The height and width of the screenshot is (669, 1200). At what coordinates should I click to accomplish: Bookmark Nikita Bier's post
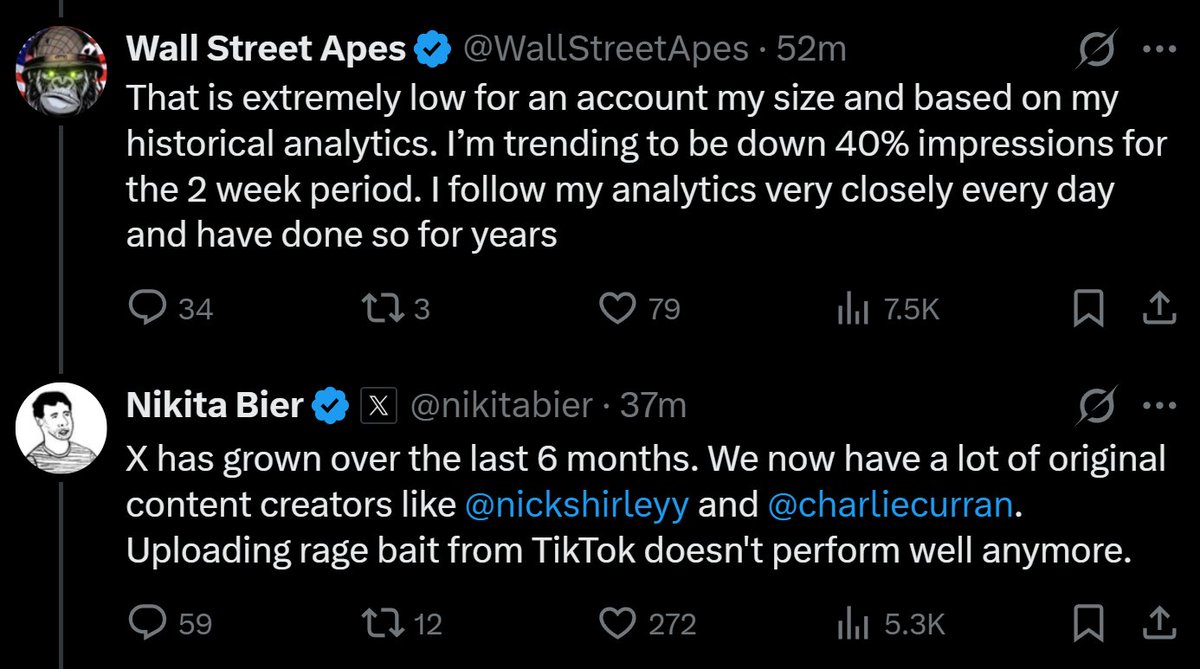pyautogui.click(x=1088, y=624)
